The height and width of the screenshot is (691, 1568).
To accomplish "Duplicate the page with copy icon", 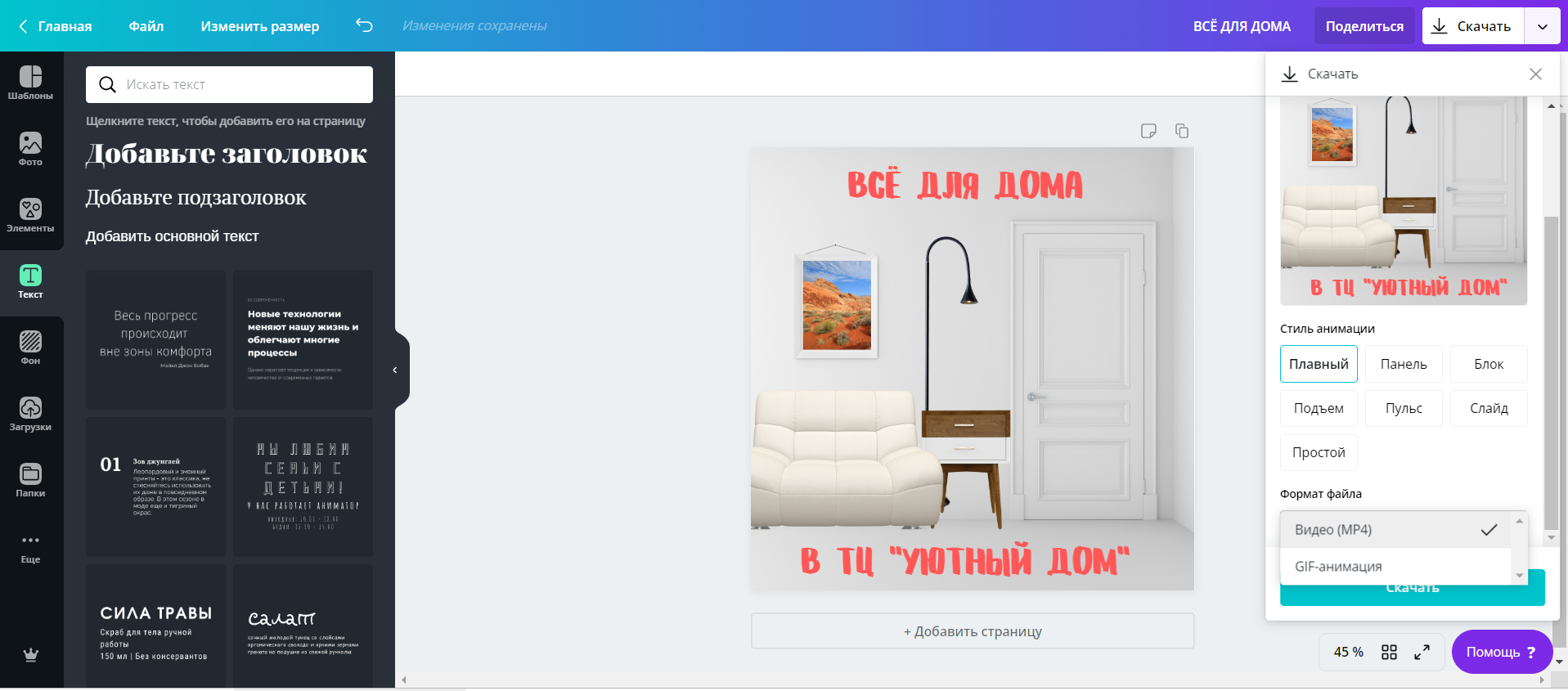I will [x=1182, y=131].
